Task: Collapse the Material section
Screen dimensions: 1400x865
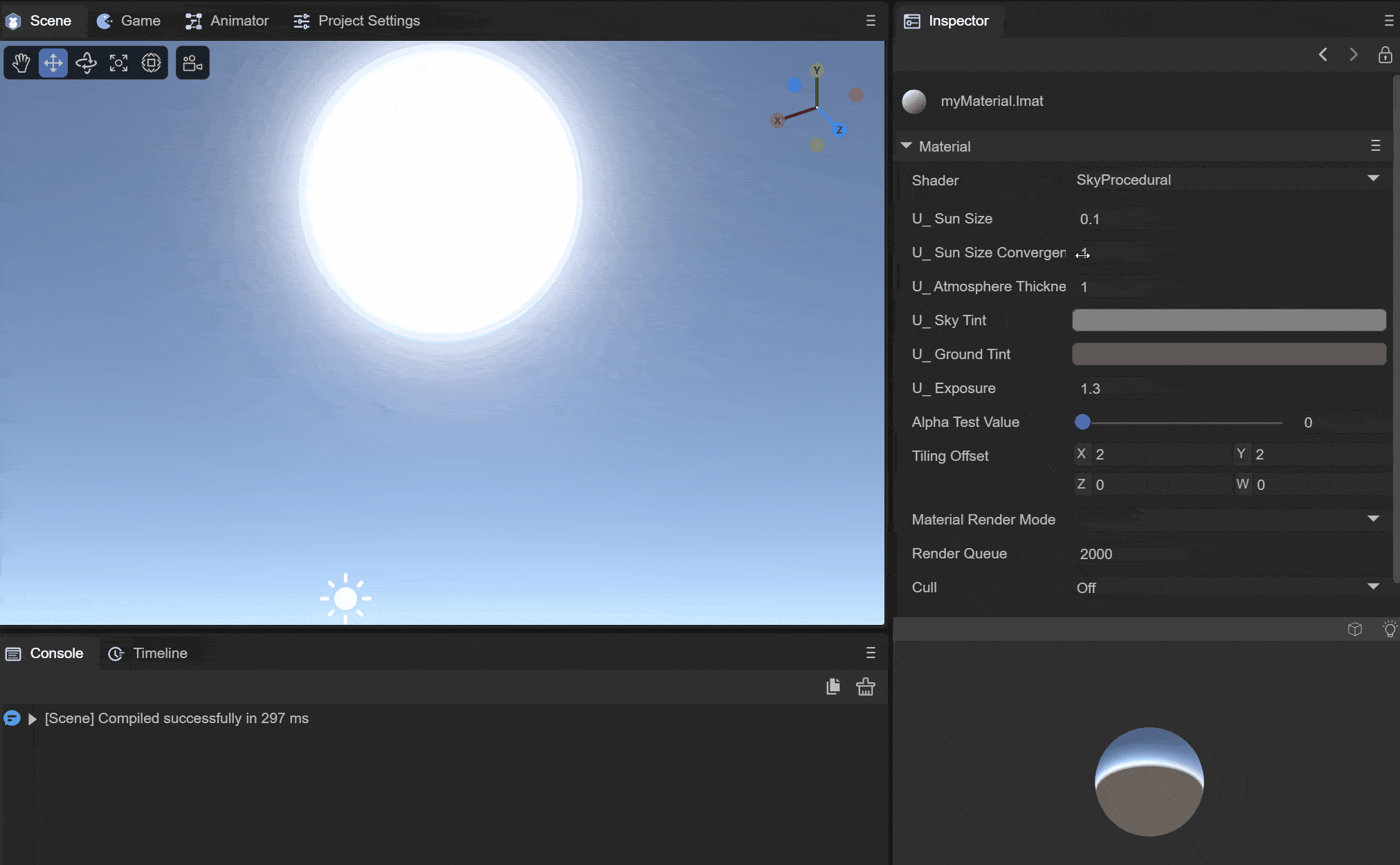Action: (907, 146)
